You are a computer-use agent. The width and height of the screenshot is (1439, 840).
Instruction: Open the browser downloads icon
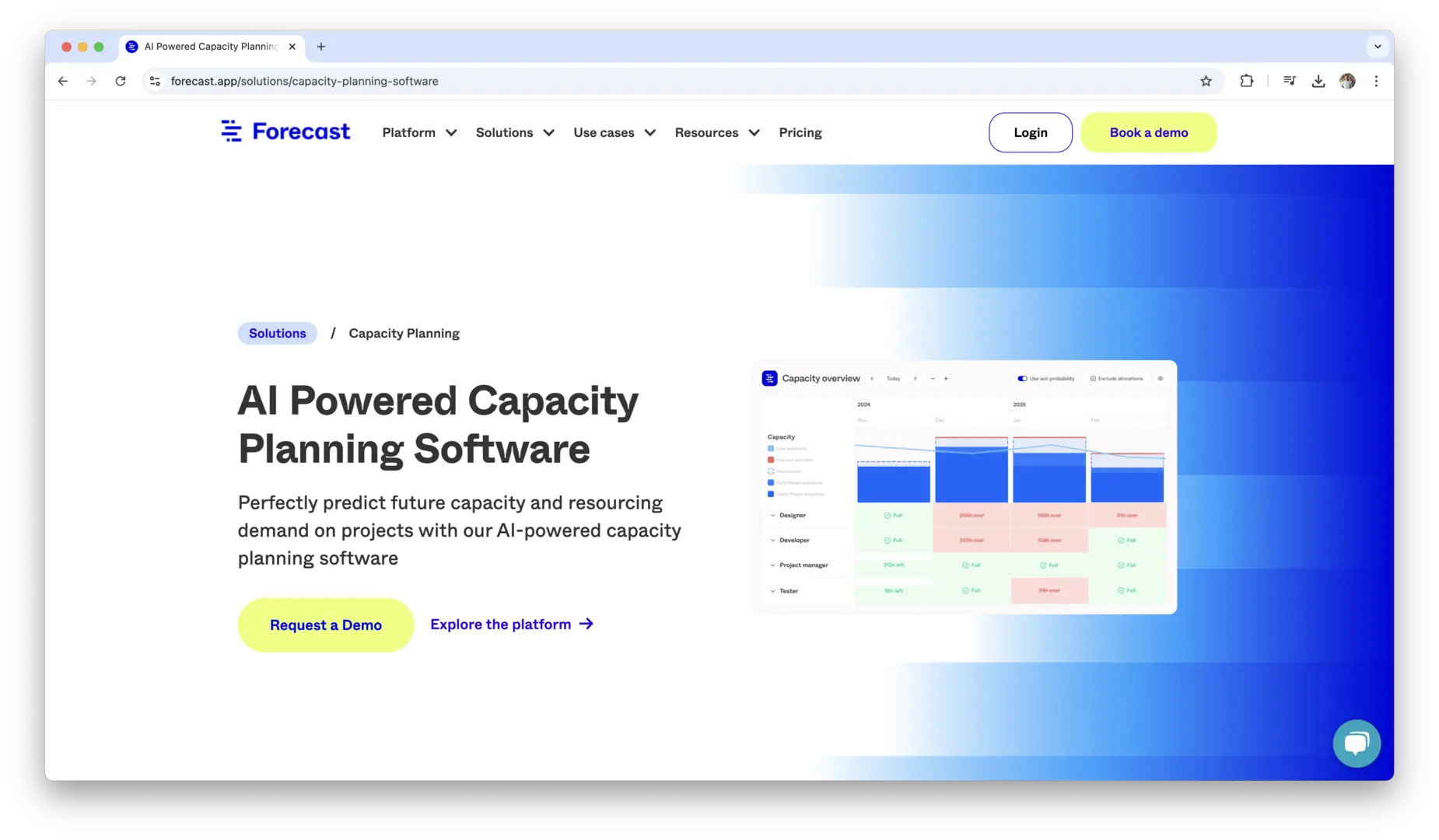1318,81
